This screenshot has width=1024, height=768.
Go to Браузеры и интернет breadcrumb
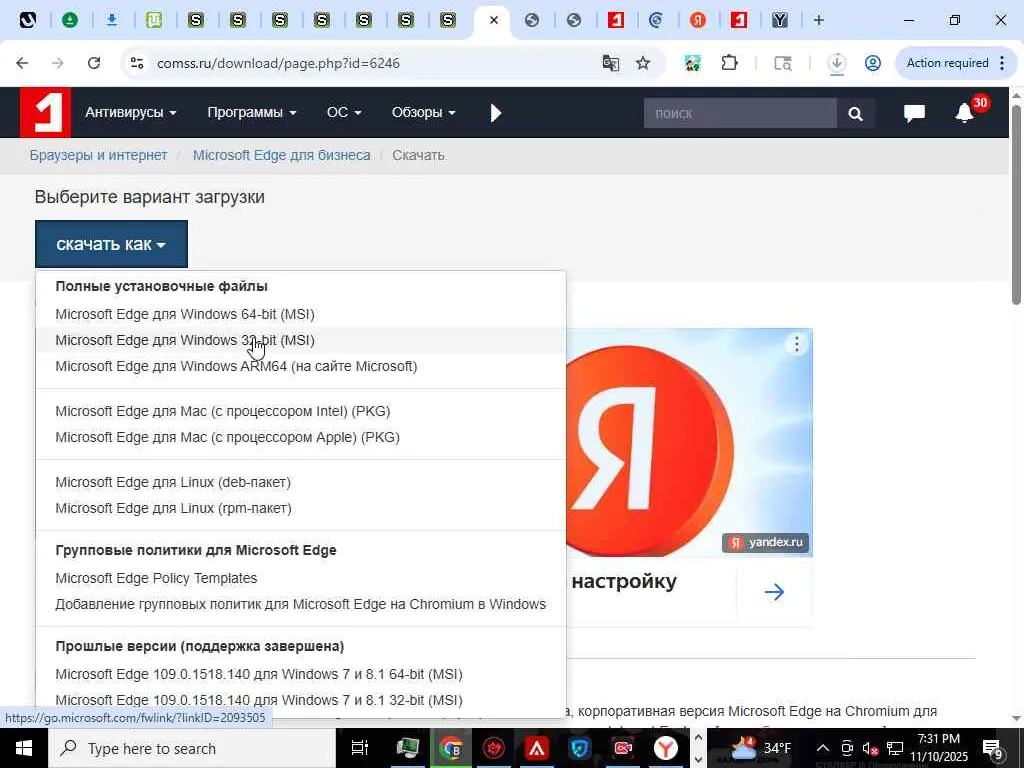99,155
